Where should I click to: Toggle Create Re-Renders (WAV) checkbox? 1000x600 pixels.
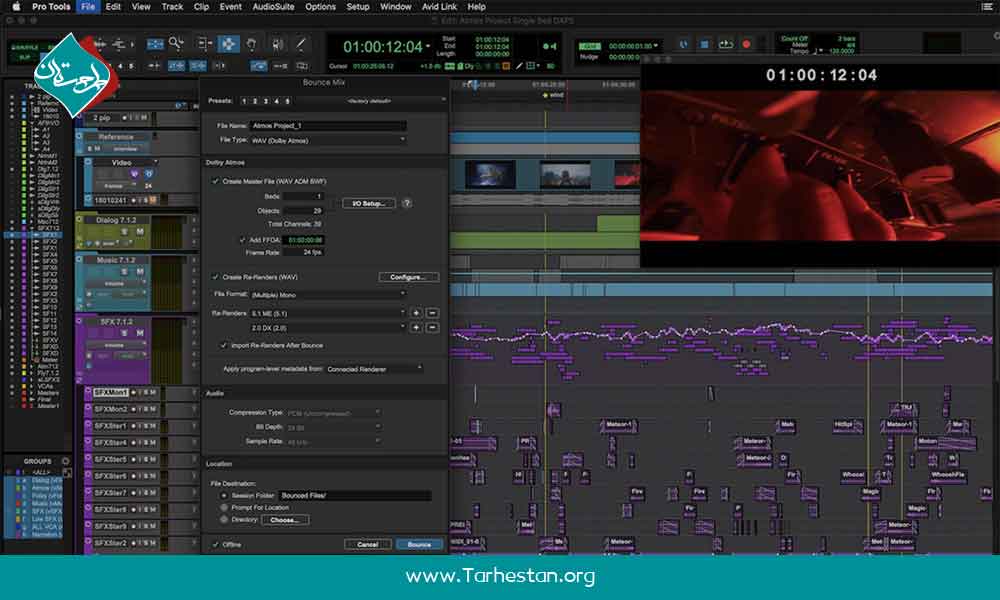216,277
